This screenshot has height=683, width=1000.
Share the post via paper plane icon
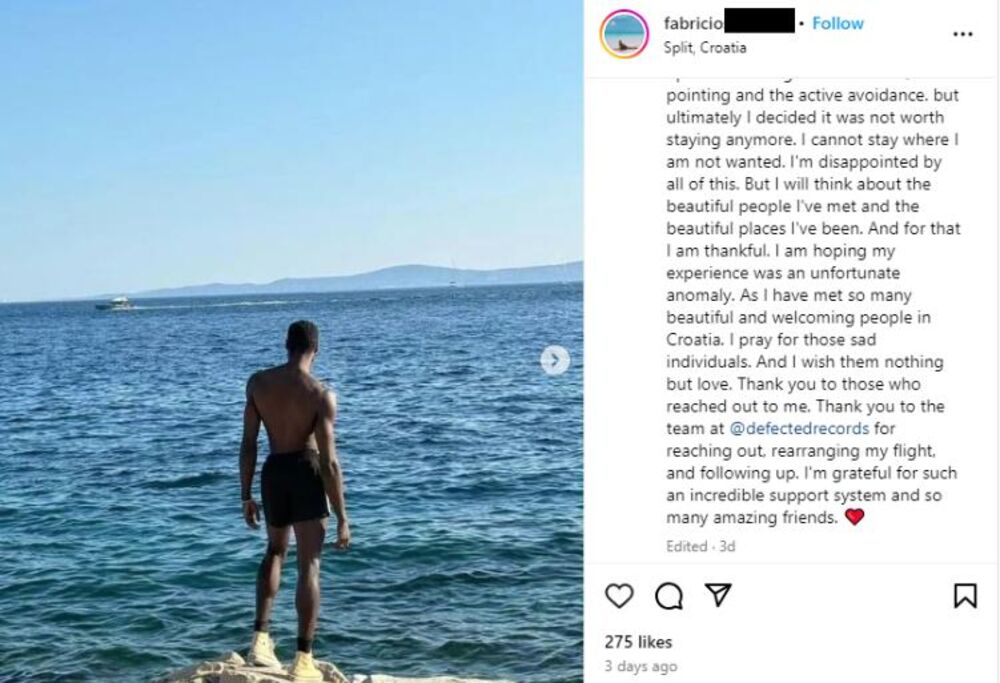pos(718,594)
